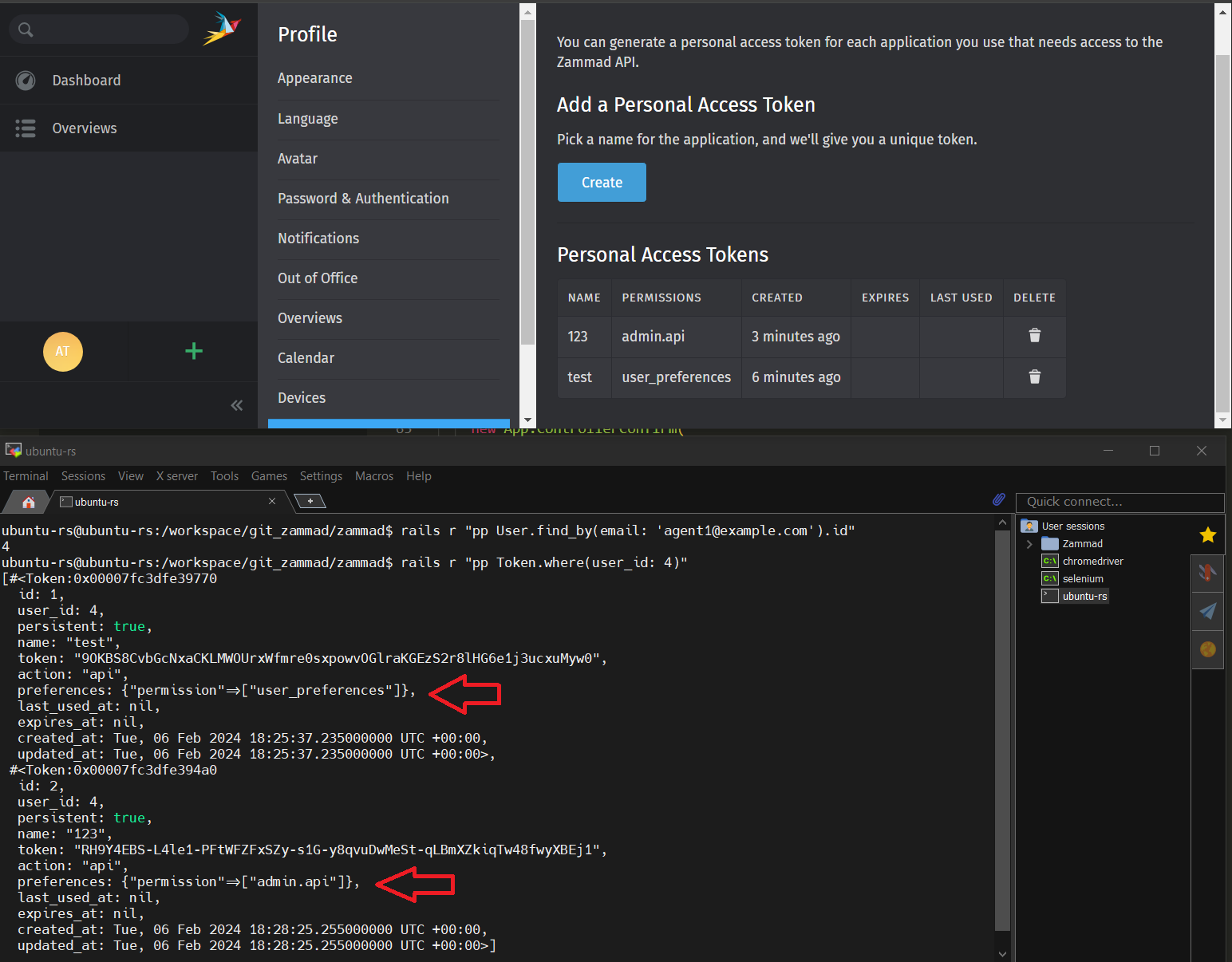
Task: Select the selenium session
Action: point(1083,579)
